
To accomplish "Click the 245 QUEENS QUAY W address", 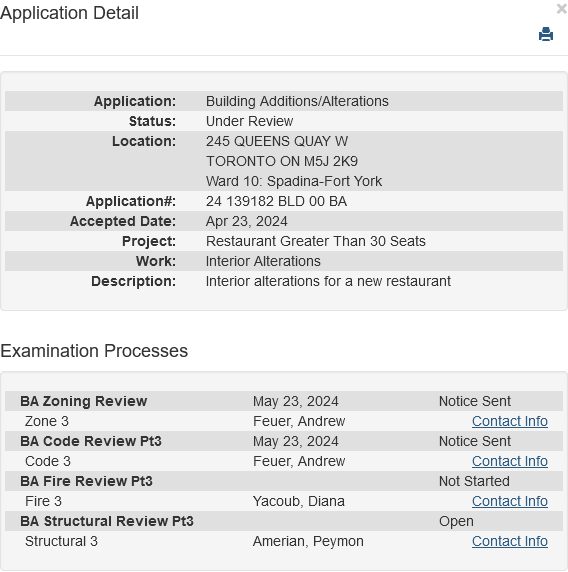I will pos(277,141).
